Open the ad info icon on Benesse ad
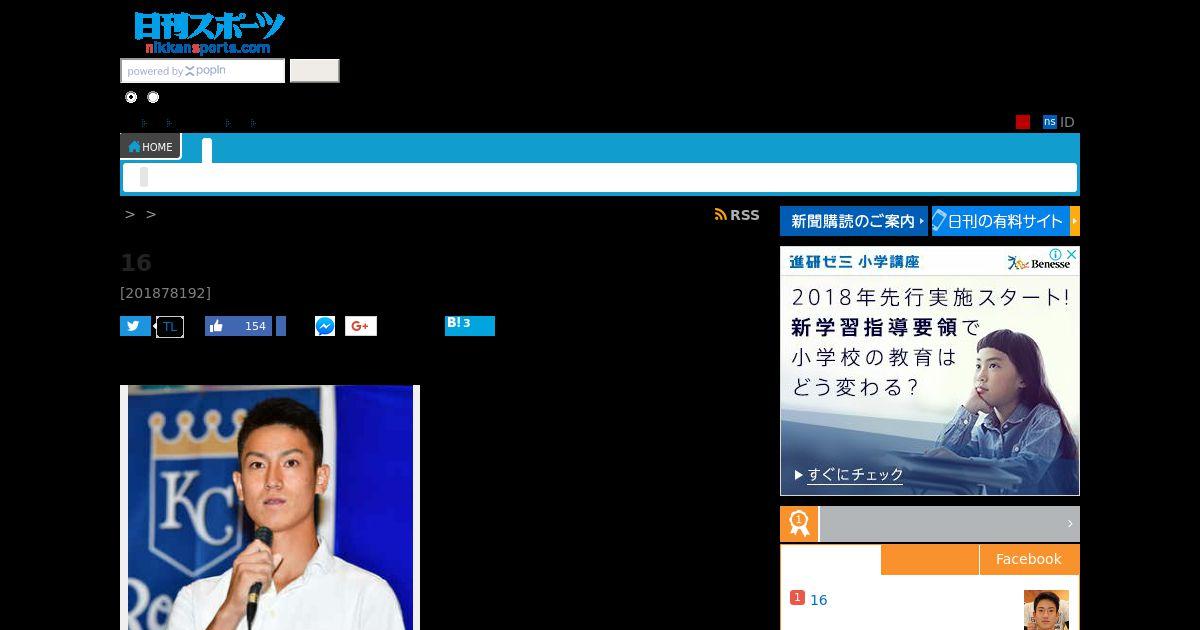The height and width of the screenshot is (630, 1200). [1055, 255]
